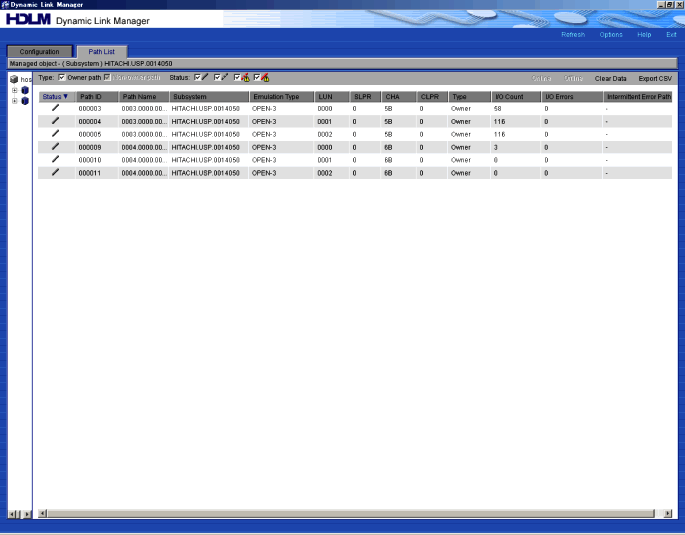This screenshot has height=535, width=685.
Task: Click the table scrollbar right arrow
Action: tap(668, 513)
